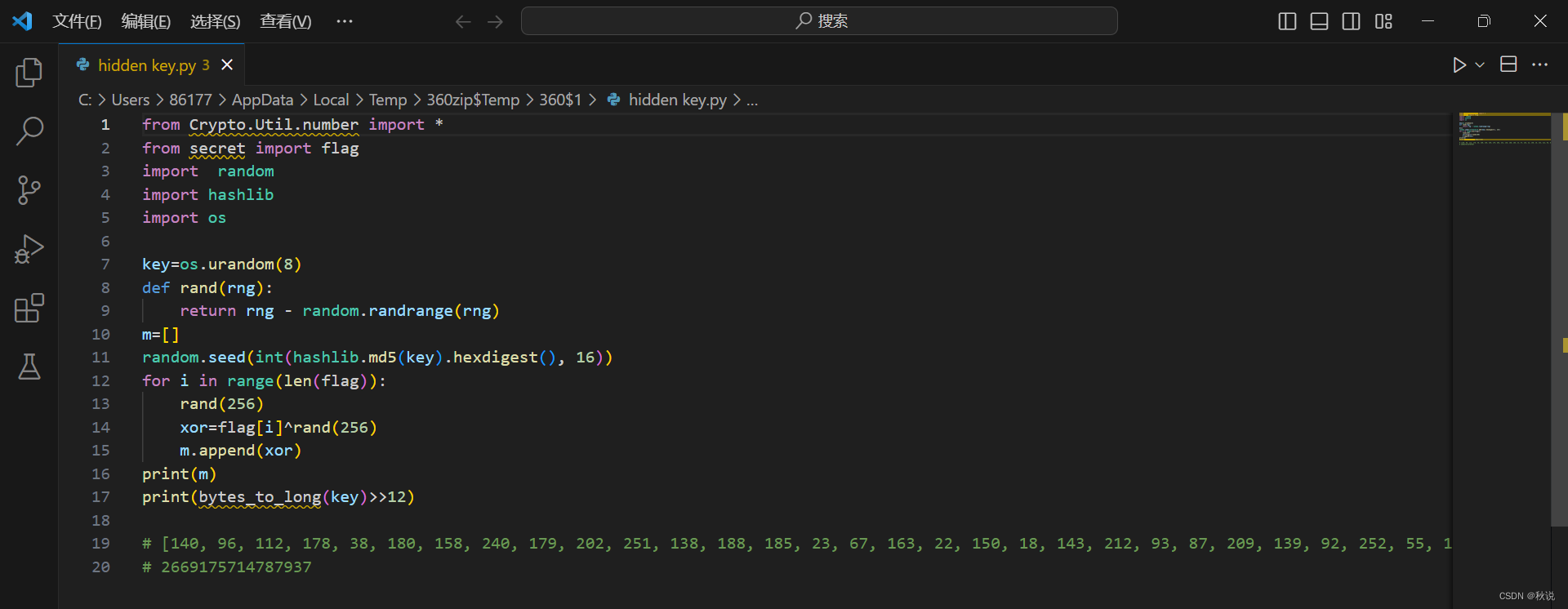Open the Search view in activity bar
Screen dimensions: 1568x609
click(x=29, y=131)
